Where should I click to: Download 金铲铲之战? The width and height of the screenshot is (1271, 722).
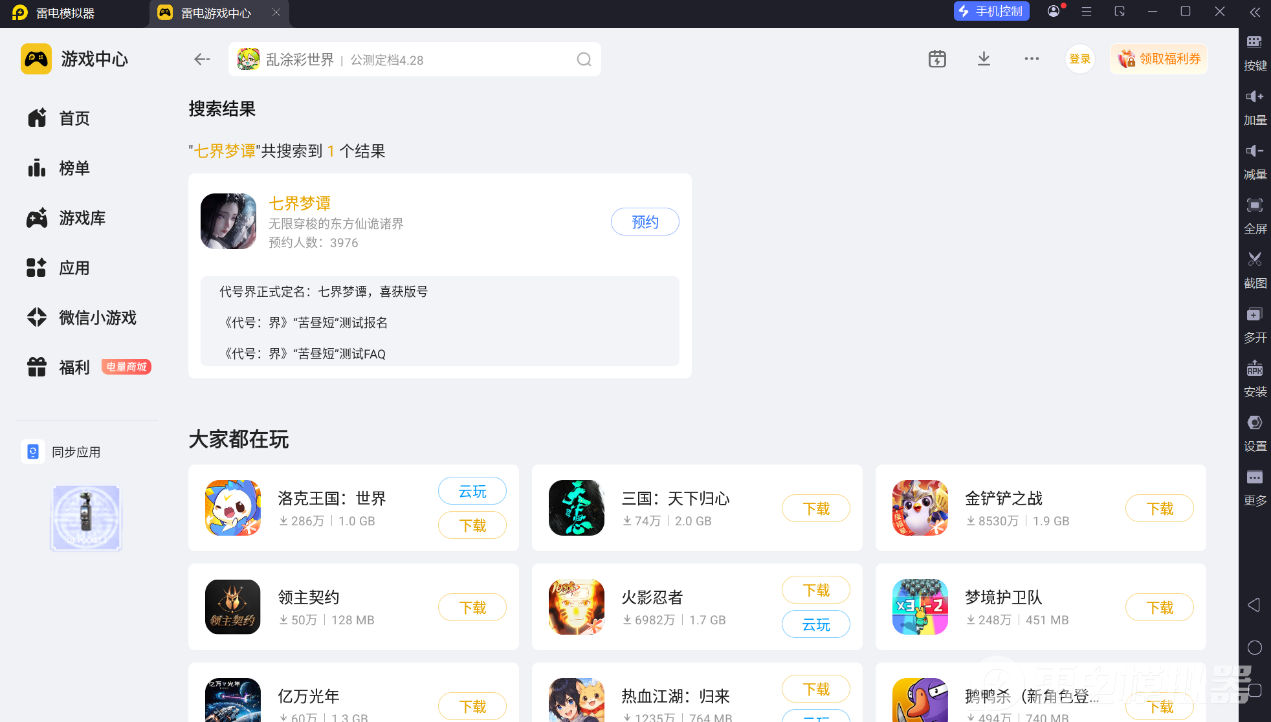[x=1160, y=508]
